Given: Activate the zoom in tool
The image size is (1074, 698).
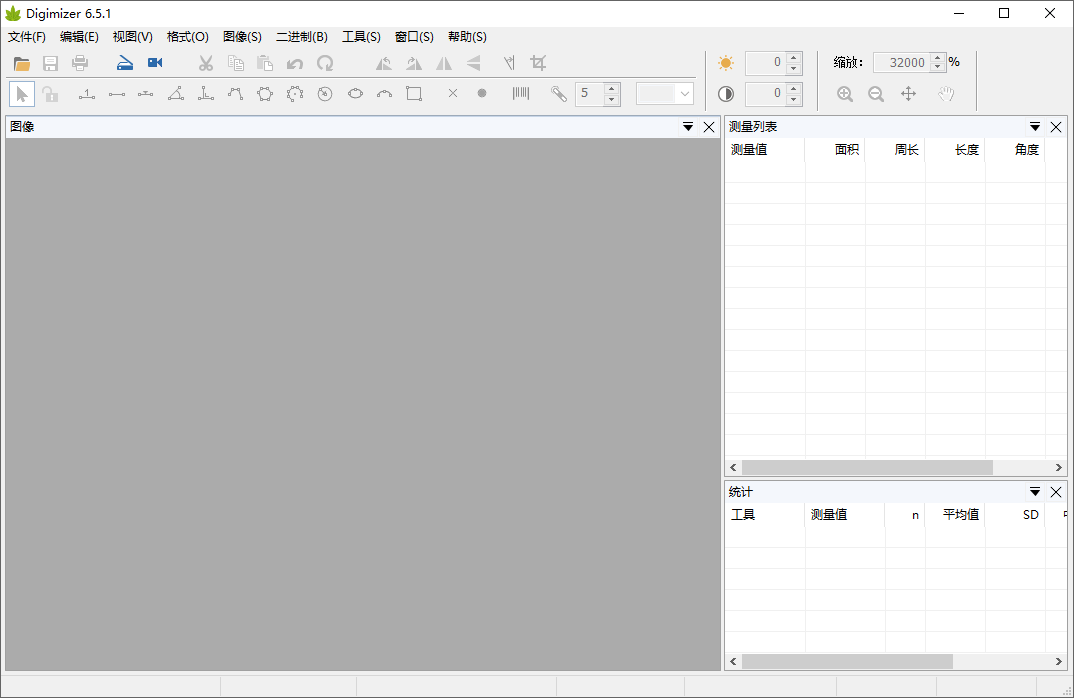Looking at the screenshot, I should (845, 94).
